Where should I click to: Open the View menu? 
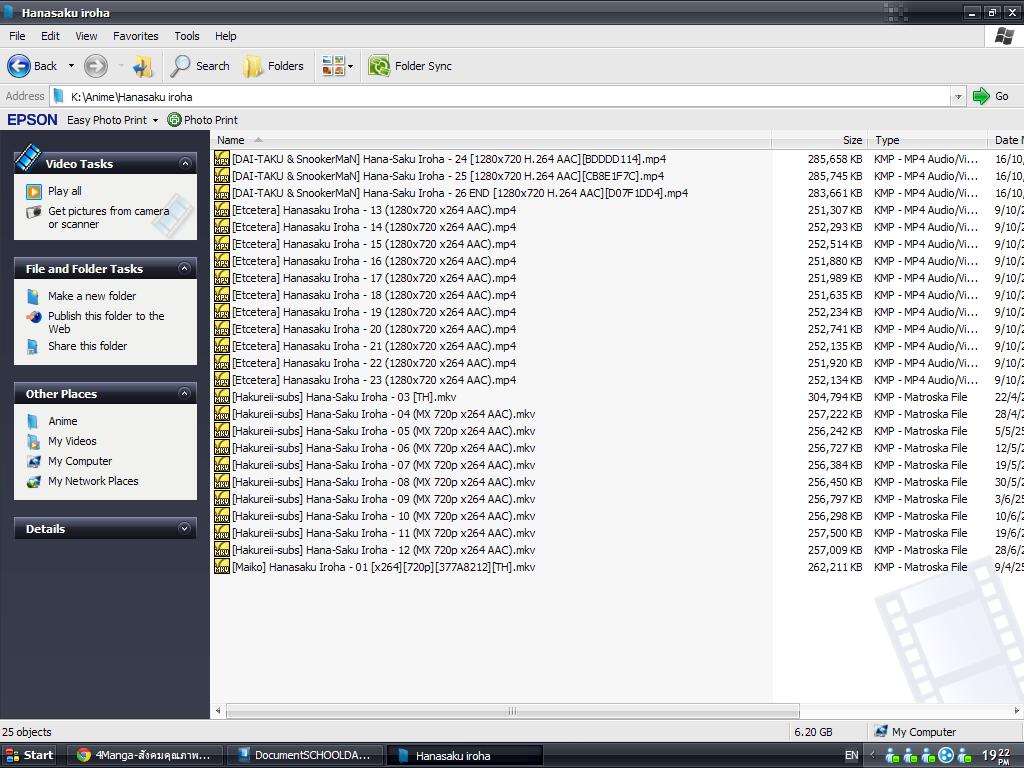[x=86, y=36]
